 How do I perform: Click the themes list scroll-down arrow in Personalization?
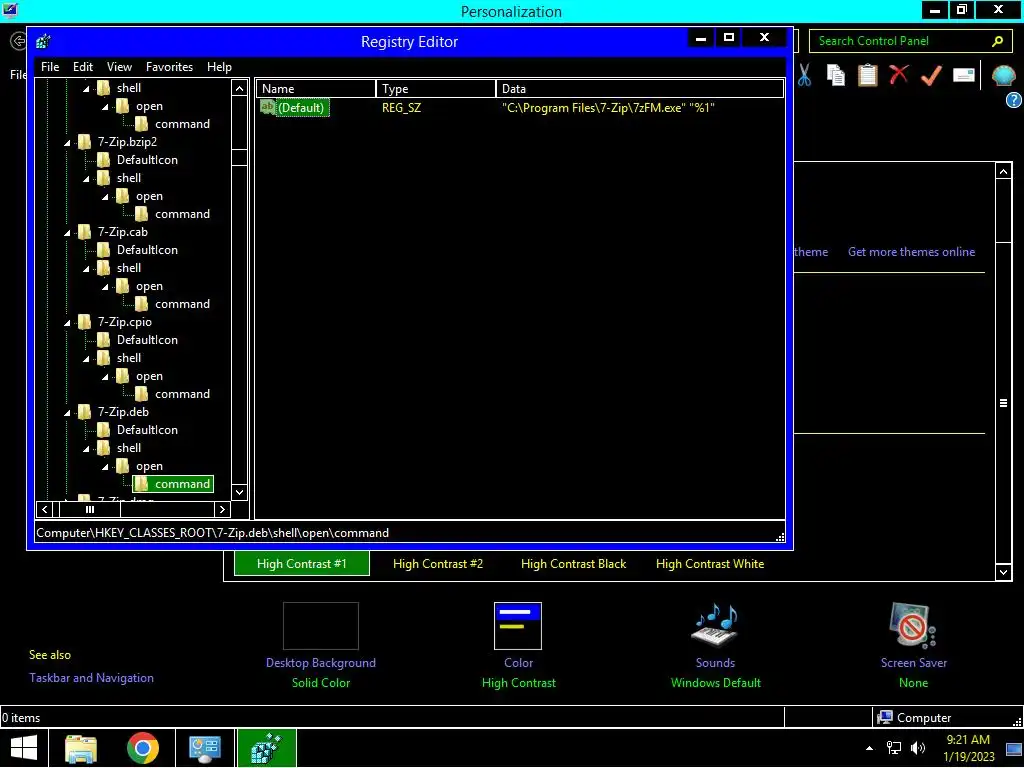(x=1004, y=573)
